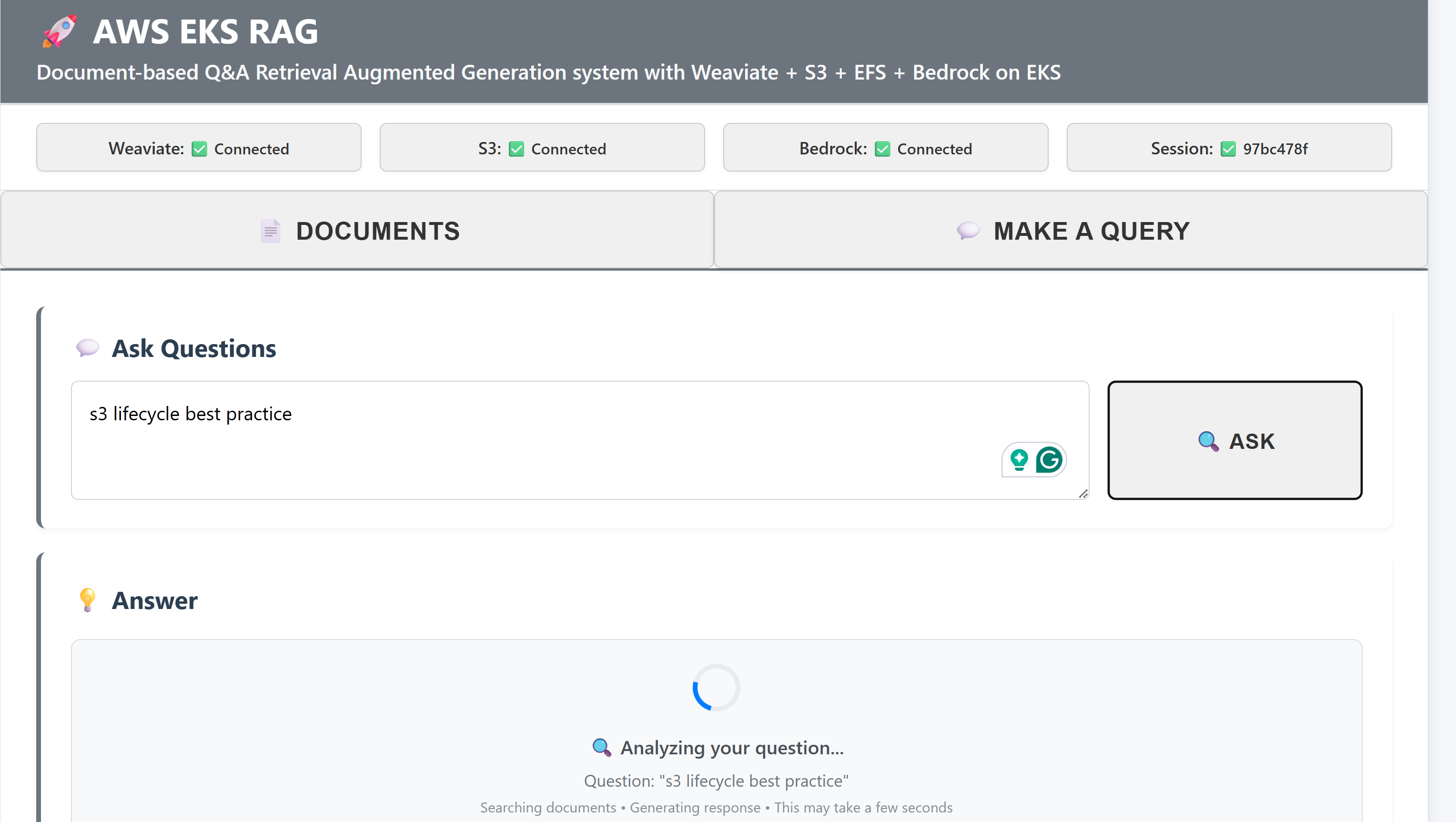Click the Session status green checkmark

[1228, 149]
